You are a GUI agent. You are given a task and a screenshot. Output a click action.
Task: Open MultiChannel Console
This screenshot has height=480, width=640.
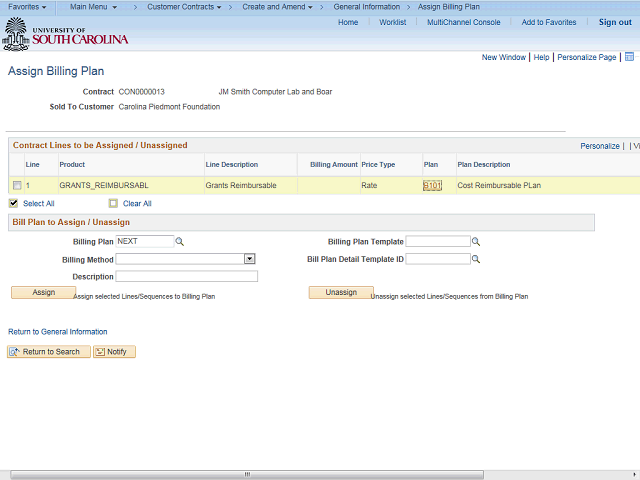(464, 22)
